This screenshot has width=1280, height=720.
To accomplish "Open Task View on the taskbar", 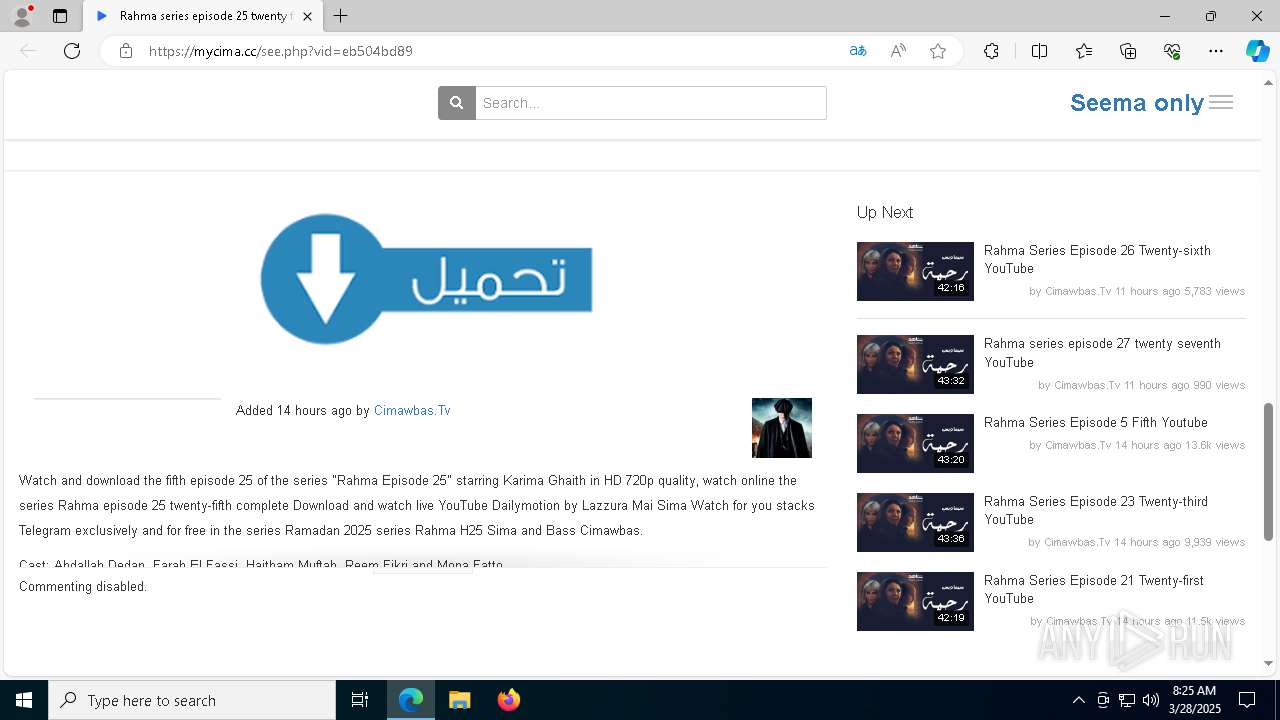I will coord(360,700).
